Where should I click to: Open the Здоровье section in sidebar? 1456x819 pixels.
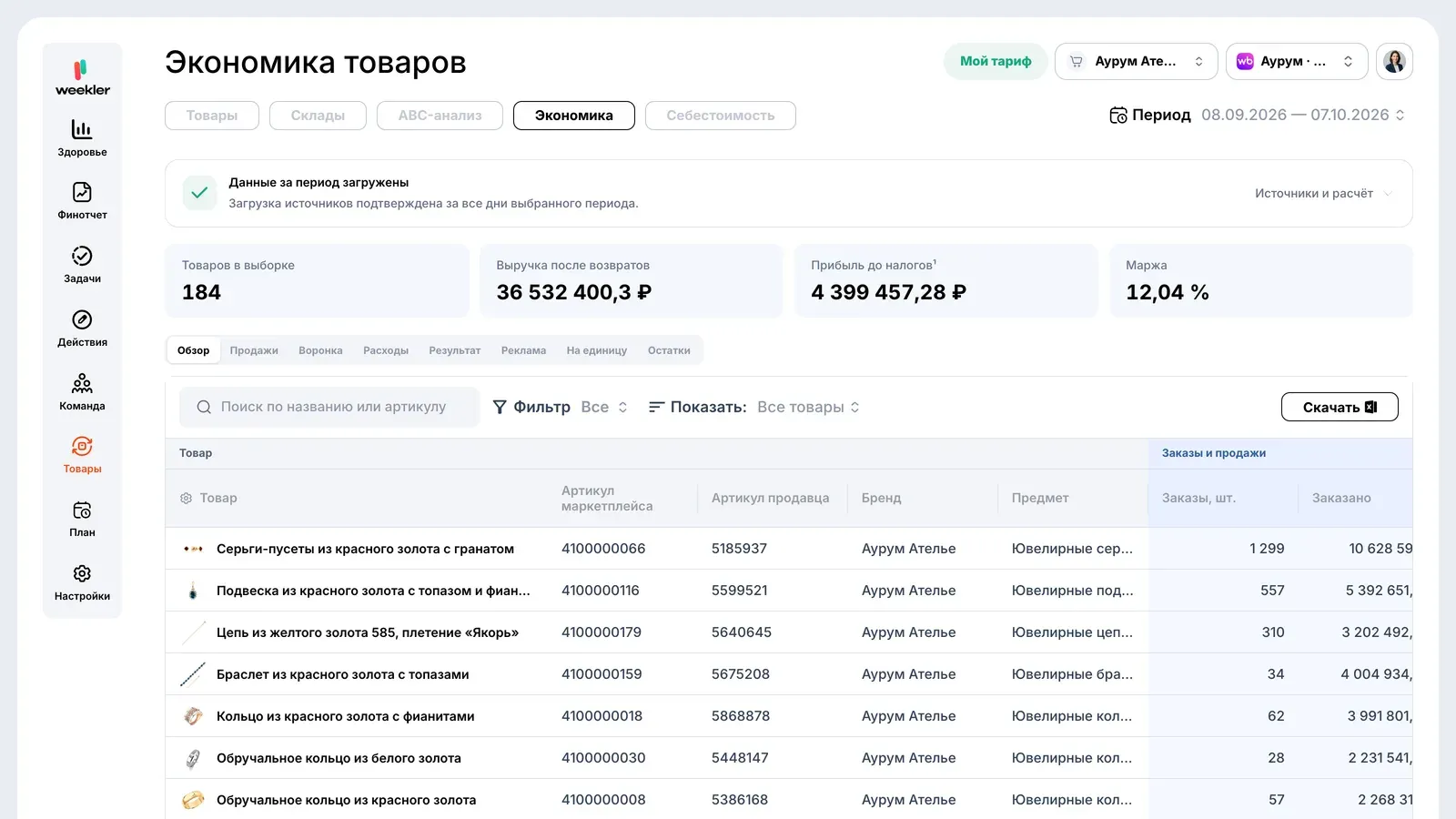click(82, 138)
